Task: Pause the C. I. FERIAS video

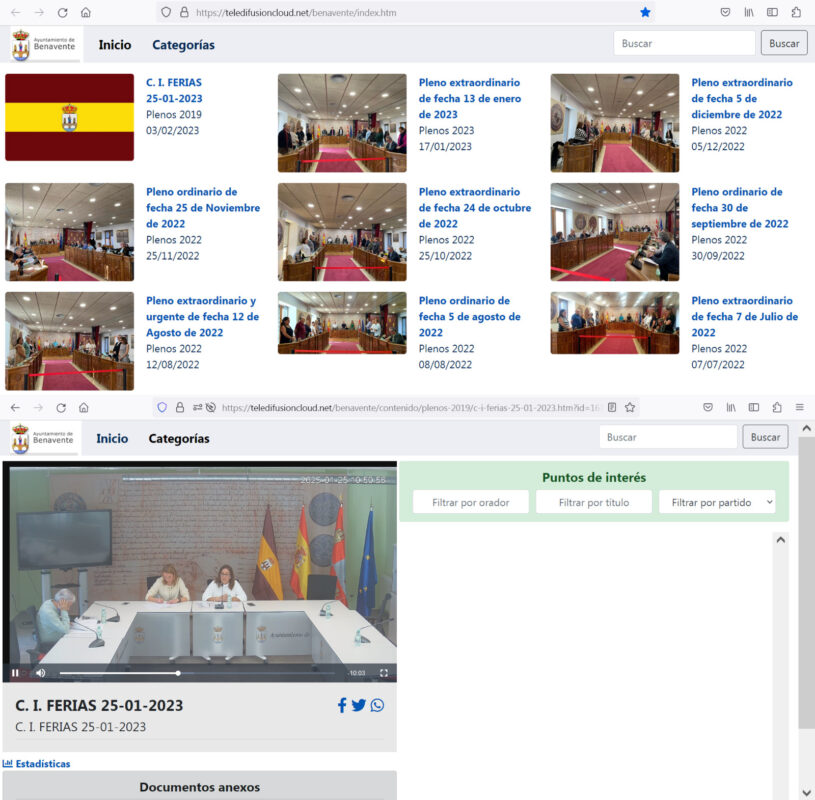Action: (15, 673)
